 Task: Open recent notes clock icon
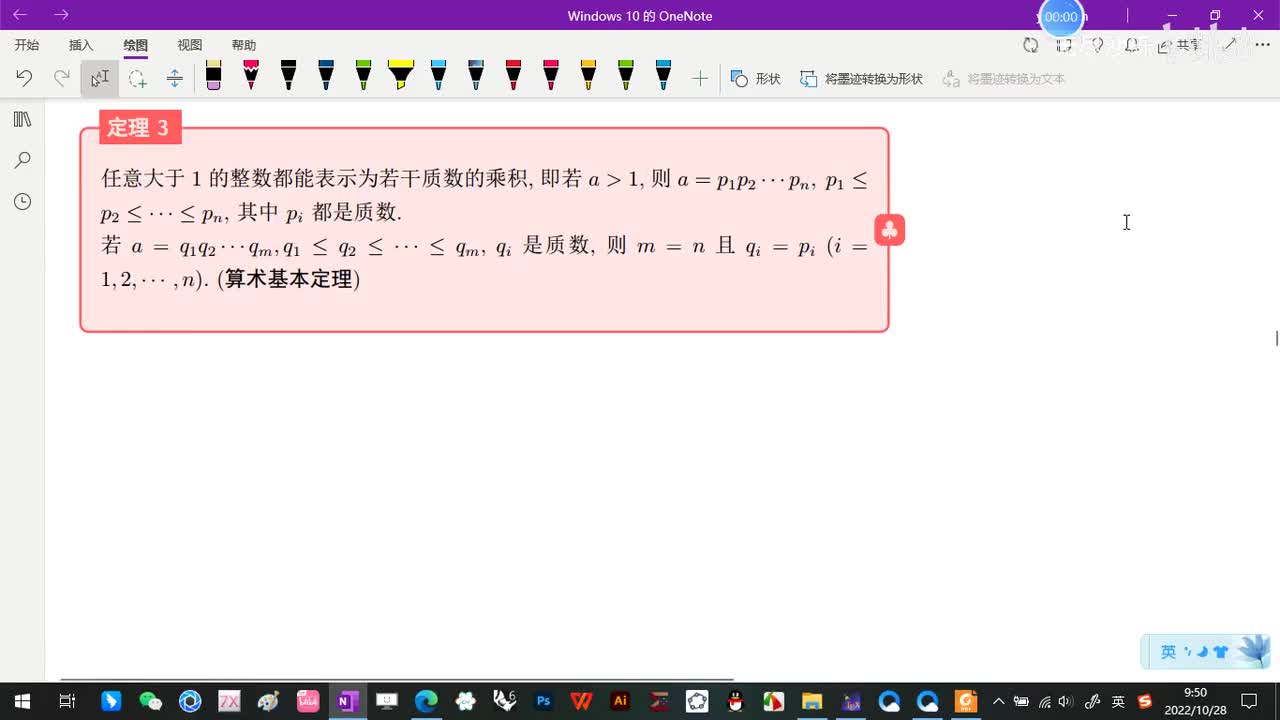coord(22,201)
